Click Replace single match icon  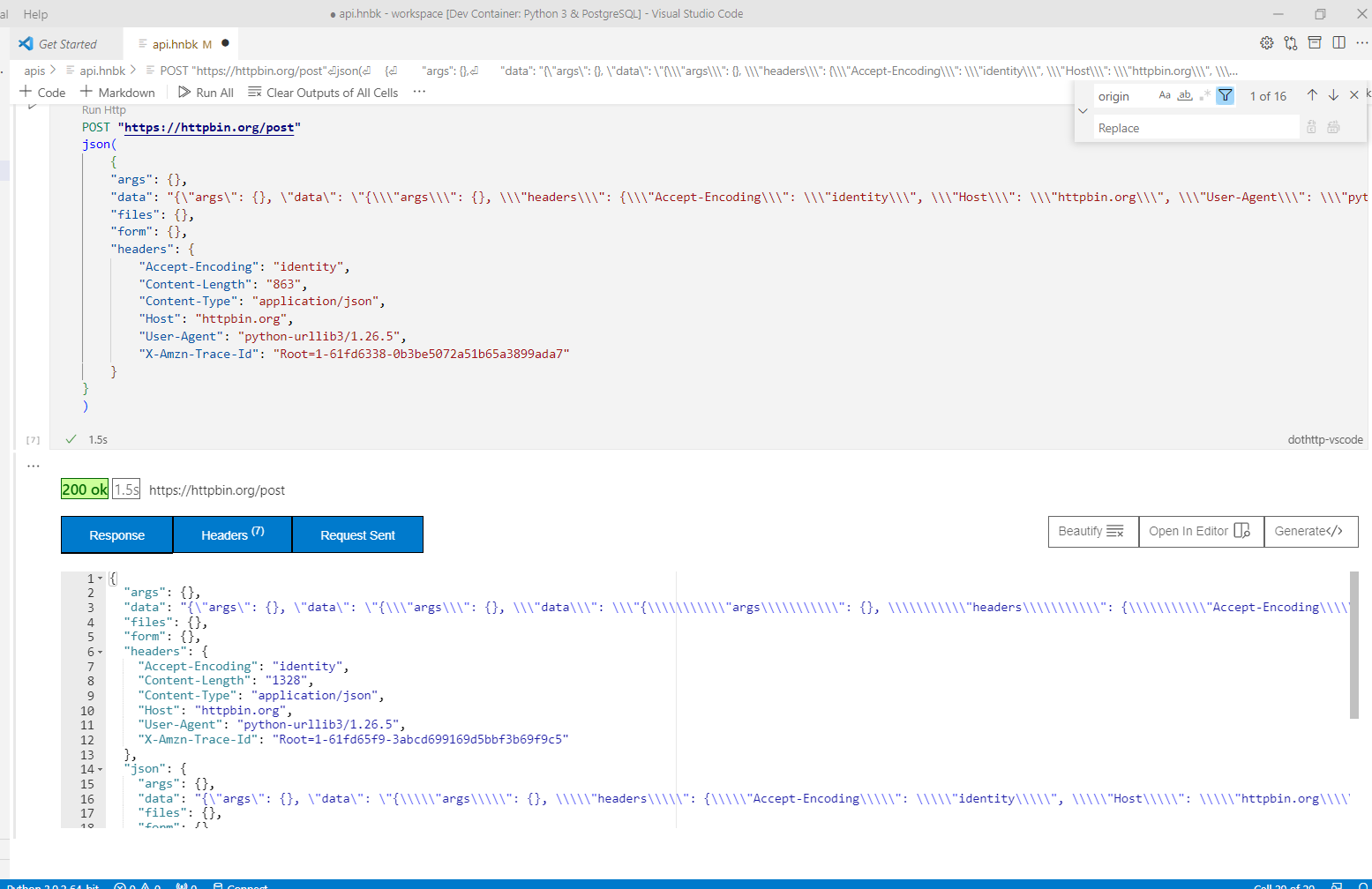click(x=1311, y=128)
